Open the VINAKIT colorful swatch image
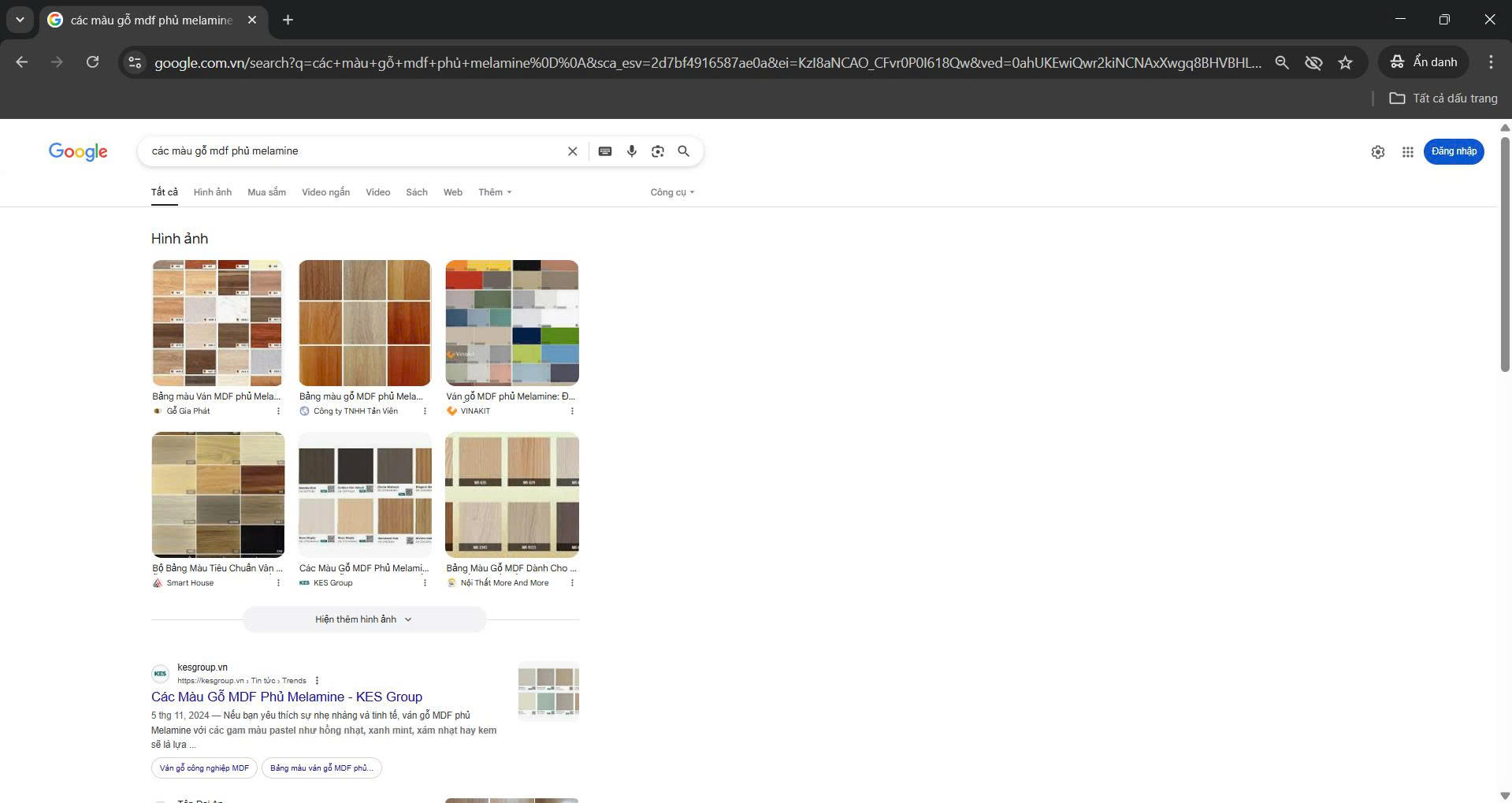The height and width of the screenshot is (803, 1512). coord(512,323)
